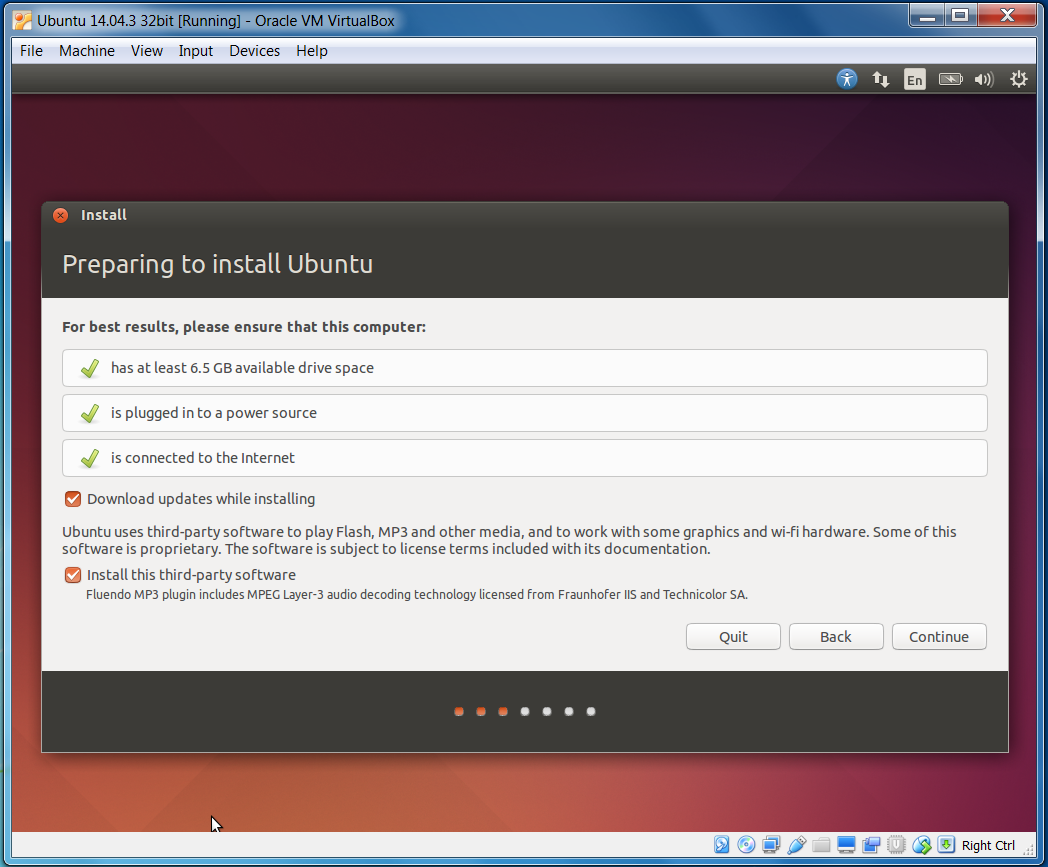Click the battery indicator in the top panel
Viewport: 1048px width, 867px height.
tap(949, 78)
